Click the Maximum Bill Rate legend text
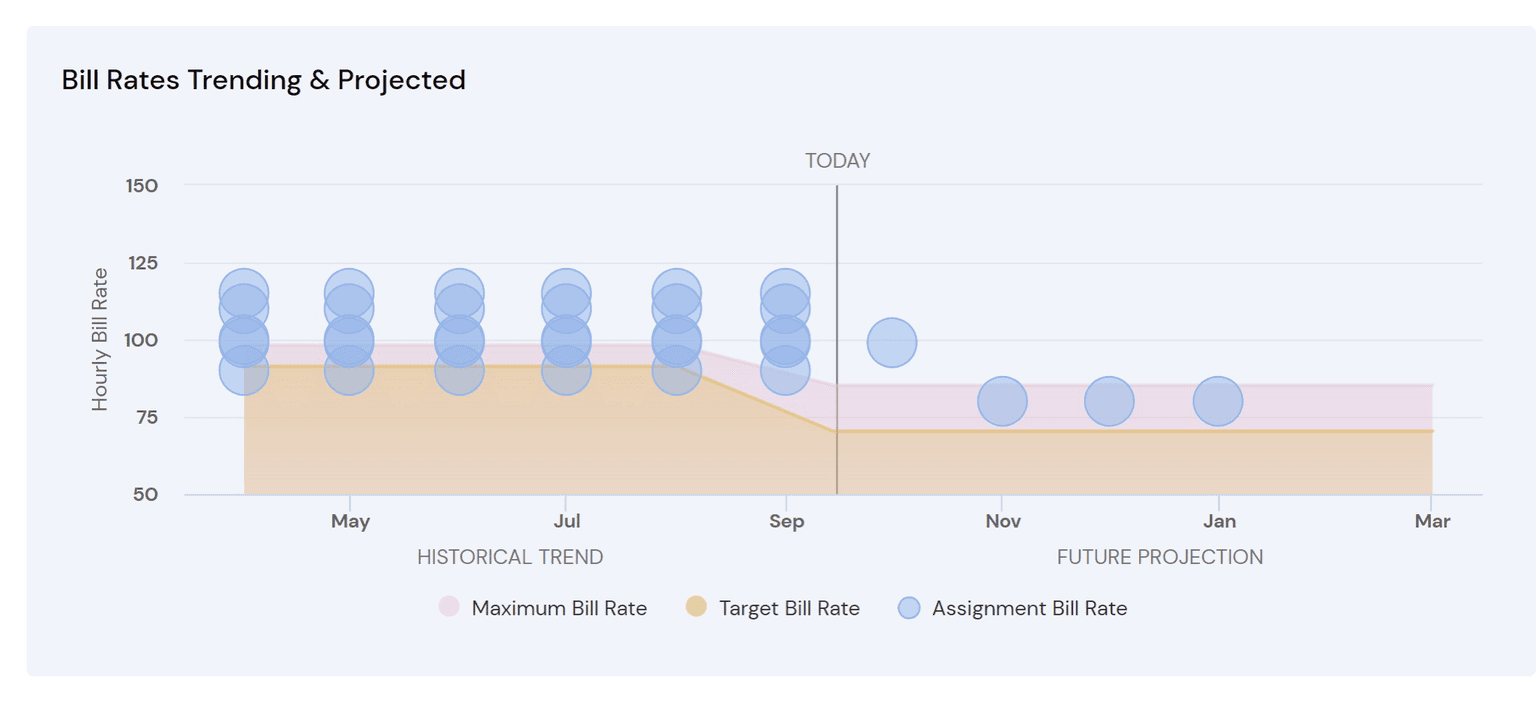This screenshot has height=703, width=1536. tap(559, 608)
